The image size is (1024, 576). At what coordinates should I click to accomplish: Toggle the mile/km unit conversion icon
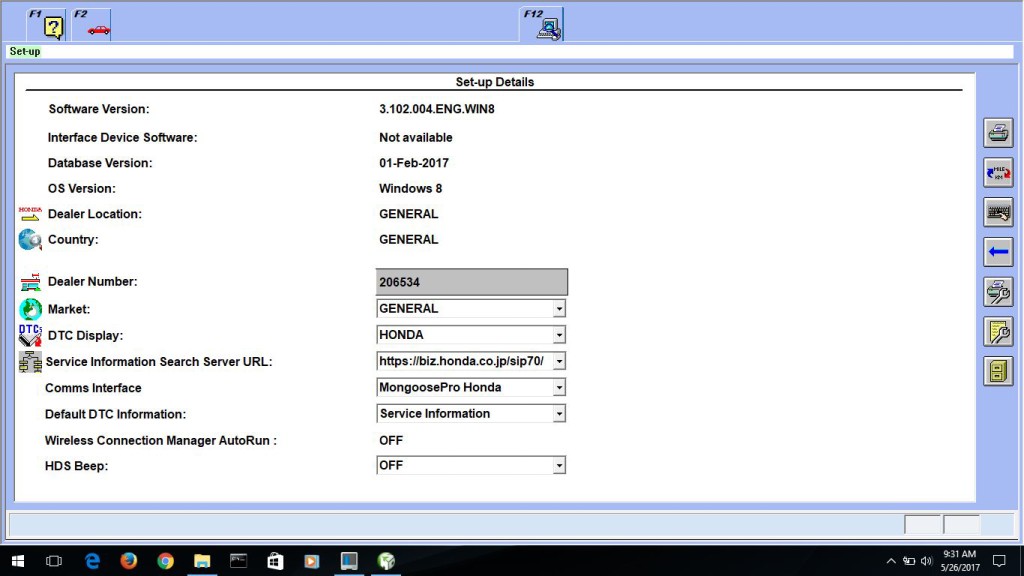(x=997, y=172)
